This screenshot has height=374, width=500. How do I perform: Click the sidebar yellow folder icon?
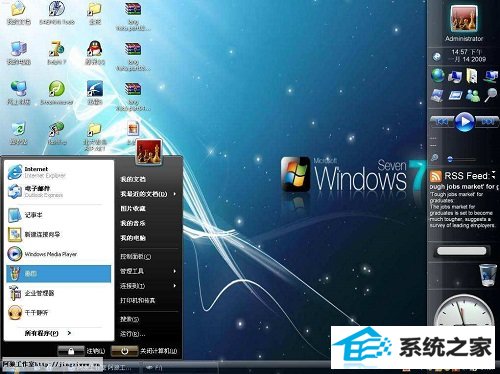[472, 76]
